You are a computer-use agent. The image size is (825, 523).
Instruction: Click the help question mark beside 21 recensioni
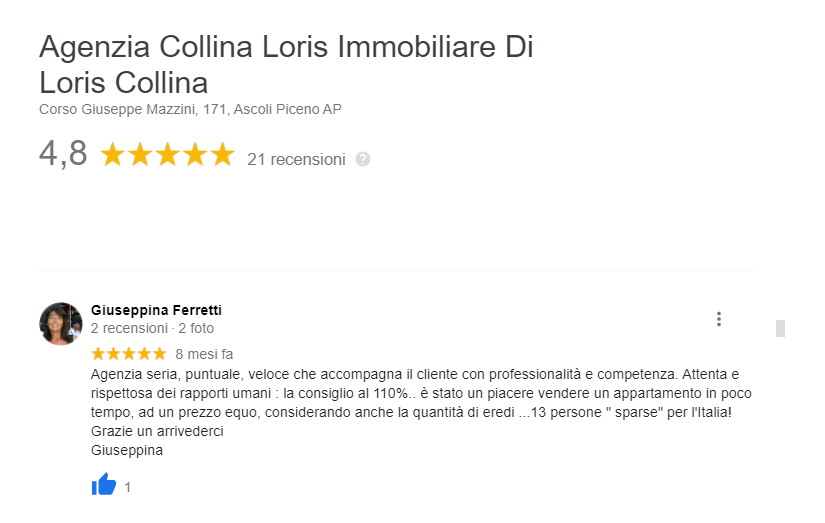point(363,159)
